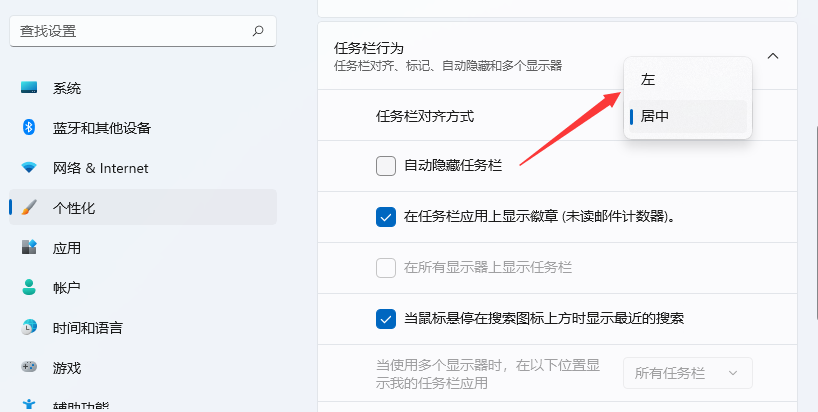Click the Network & Internet wifi icon
The width and height of the screenshot is (818, 412).
click(x=29, y=168)
